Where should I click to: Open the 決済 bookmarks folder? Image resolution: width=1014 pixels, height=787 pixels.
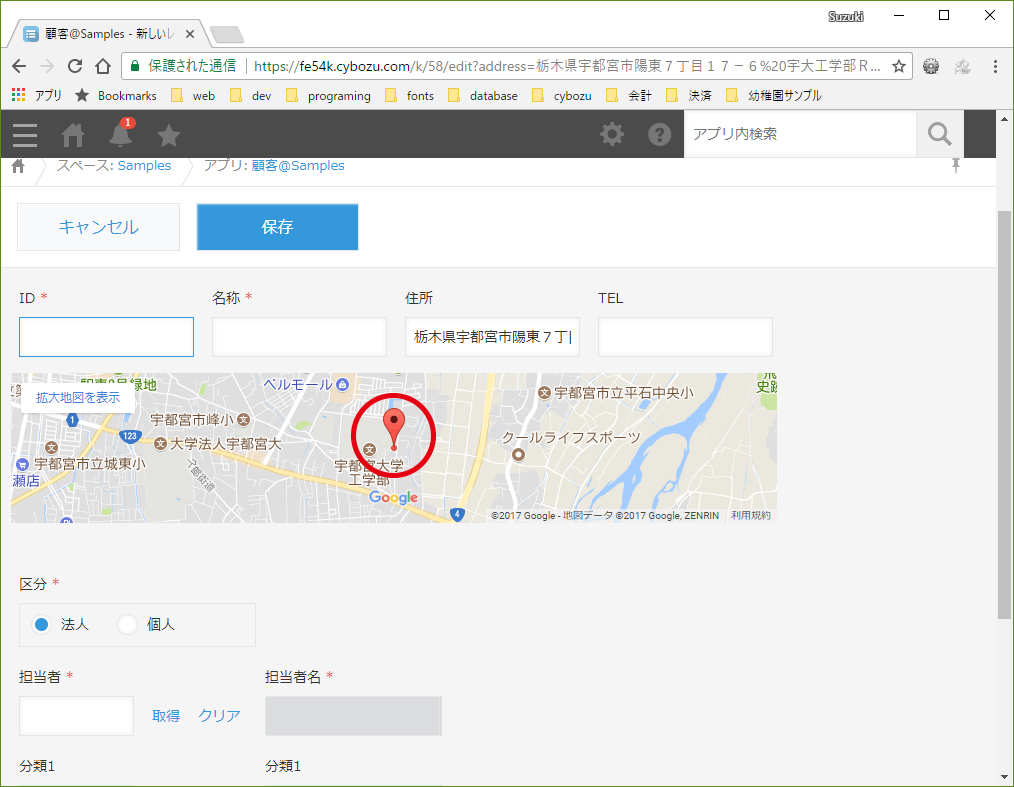click(x=689, y=96)
